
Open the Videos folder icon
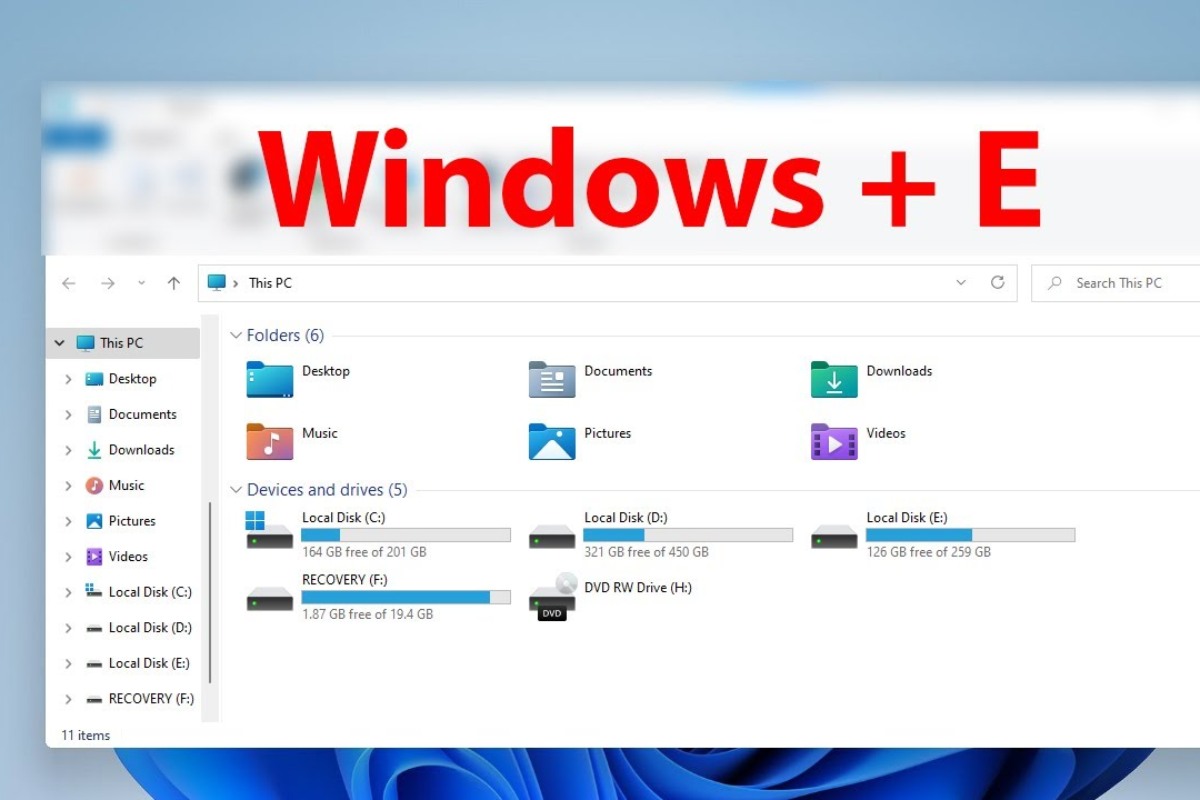point(832,442)
